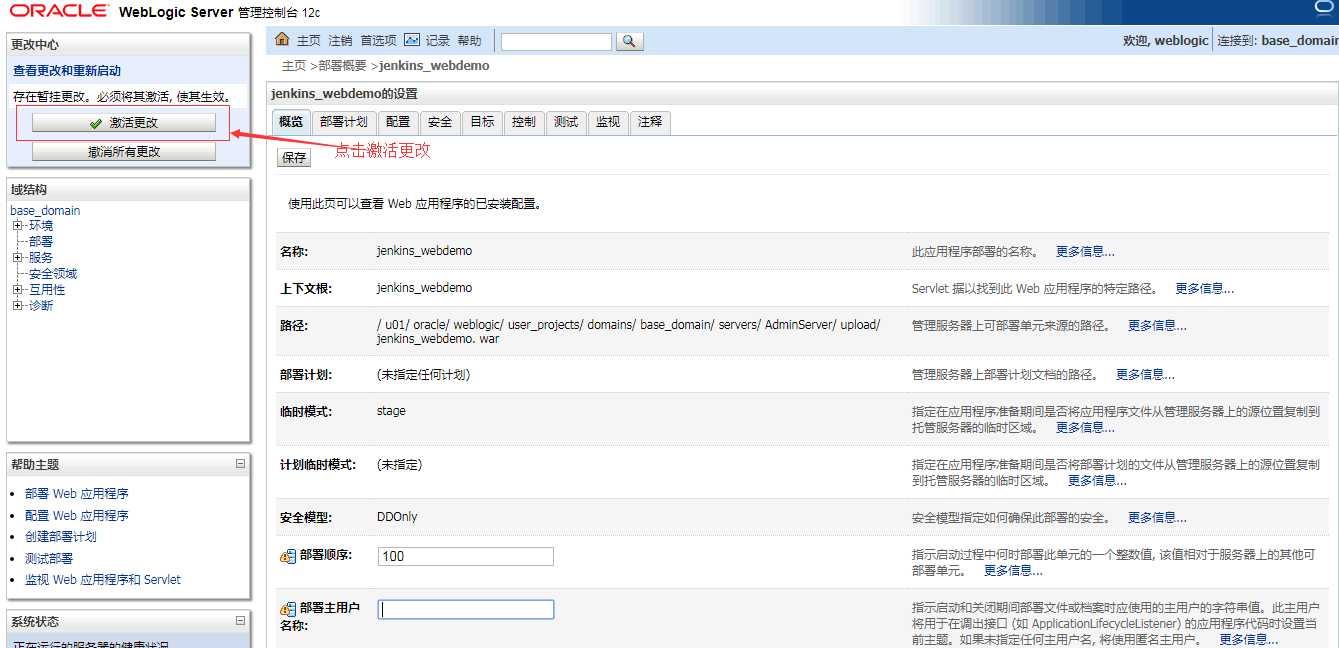Switch to the 监视 tab

608,122
